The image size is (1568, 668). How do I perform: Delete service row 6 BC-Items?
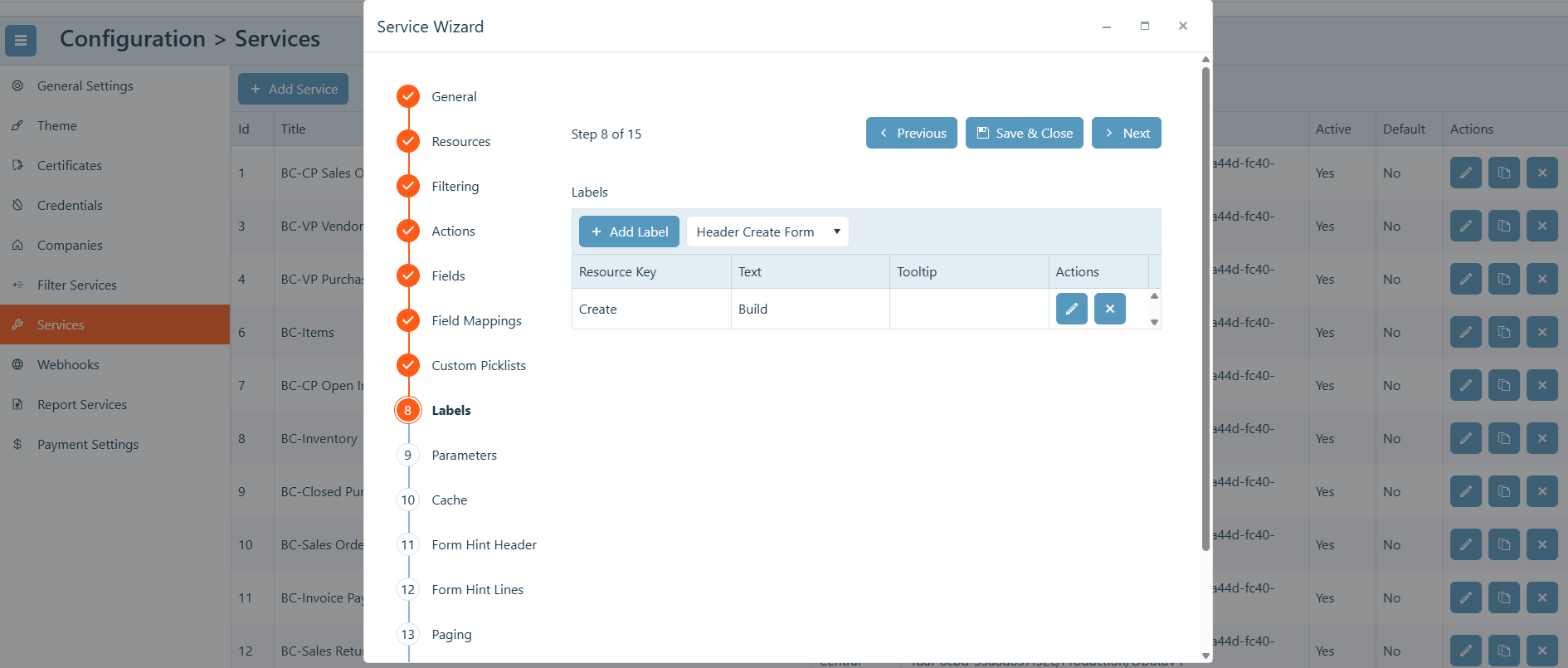pyautogui.click(x=1541, y=332)
